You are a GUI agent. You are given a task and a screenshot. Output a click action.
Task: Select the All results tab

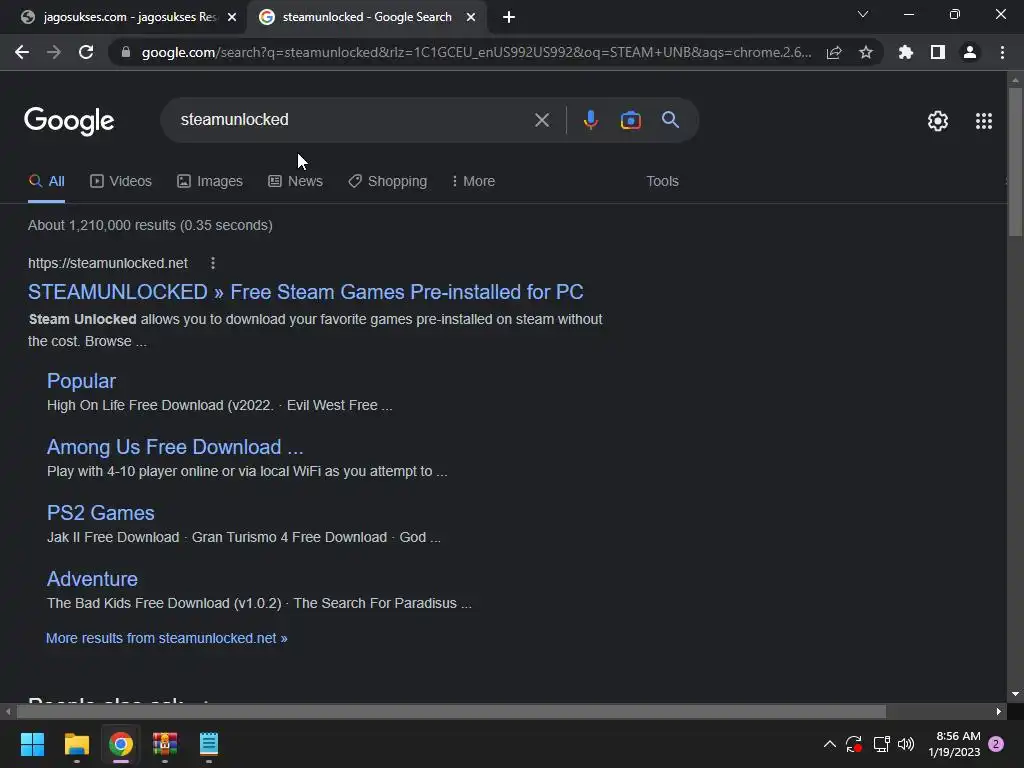pyautogui.click(x=46, y=181)
